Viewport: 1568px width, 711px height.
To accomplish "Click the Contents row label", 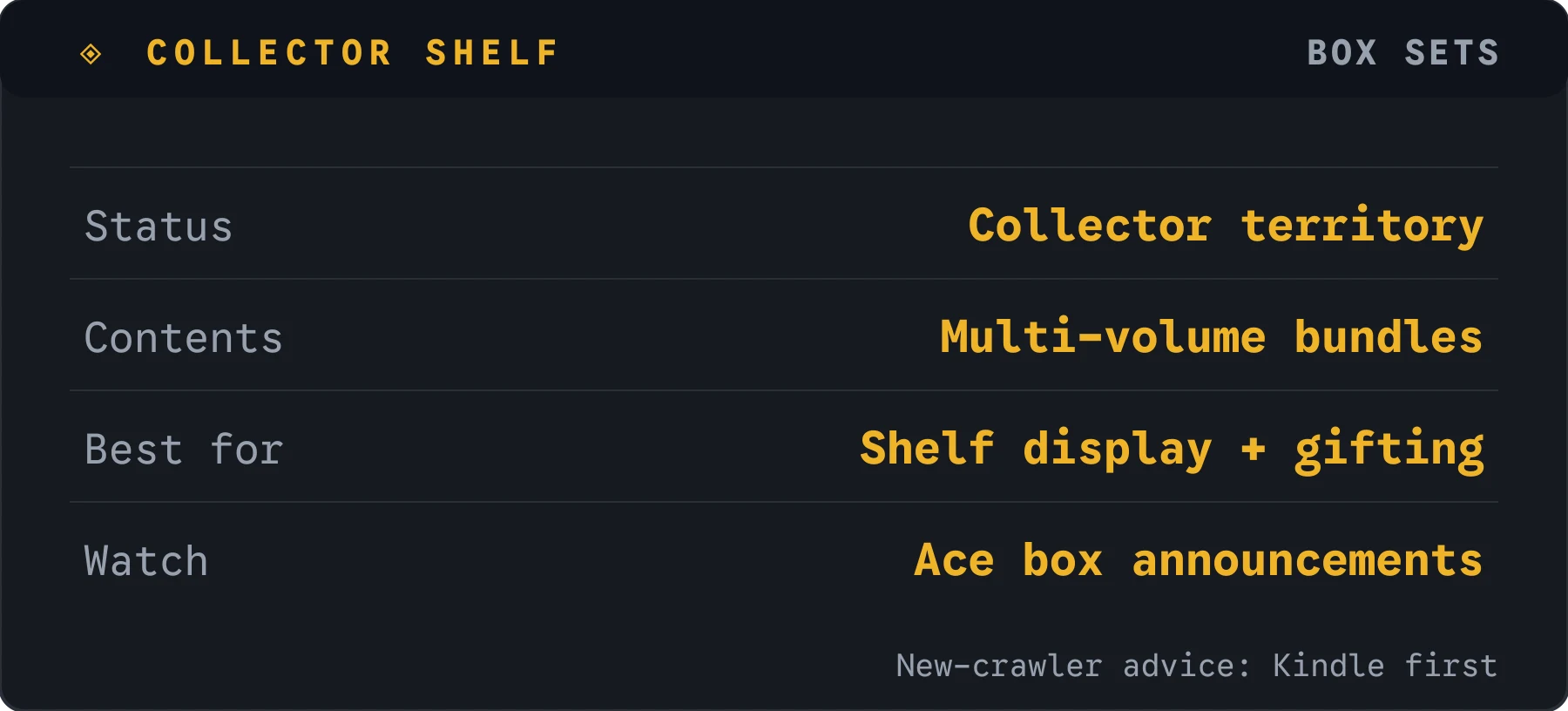I will [x=184, y=338].
